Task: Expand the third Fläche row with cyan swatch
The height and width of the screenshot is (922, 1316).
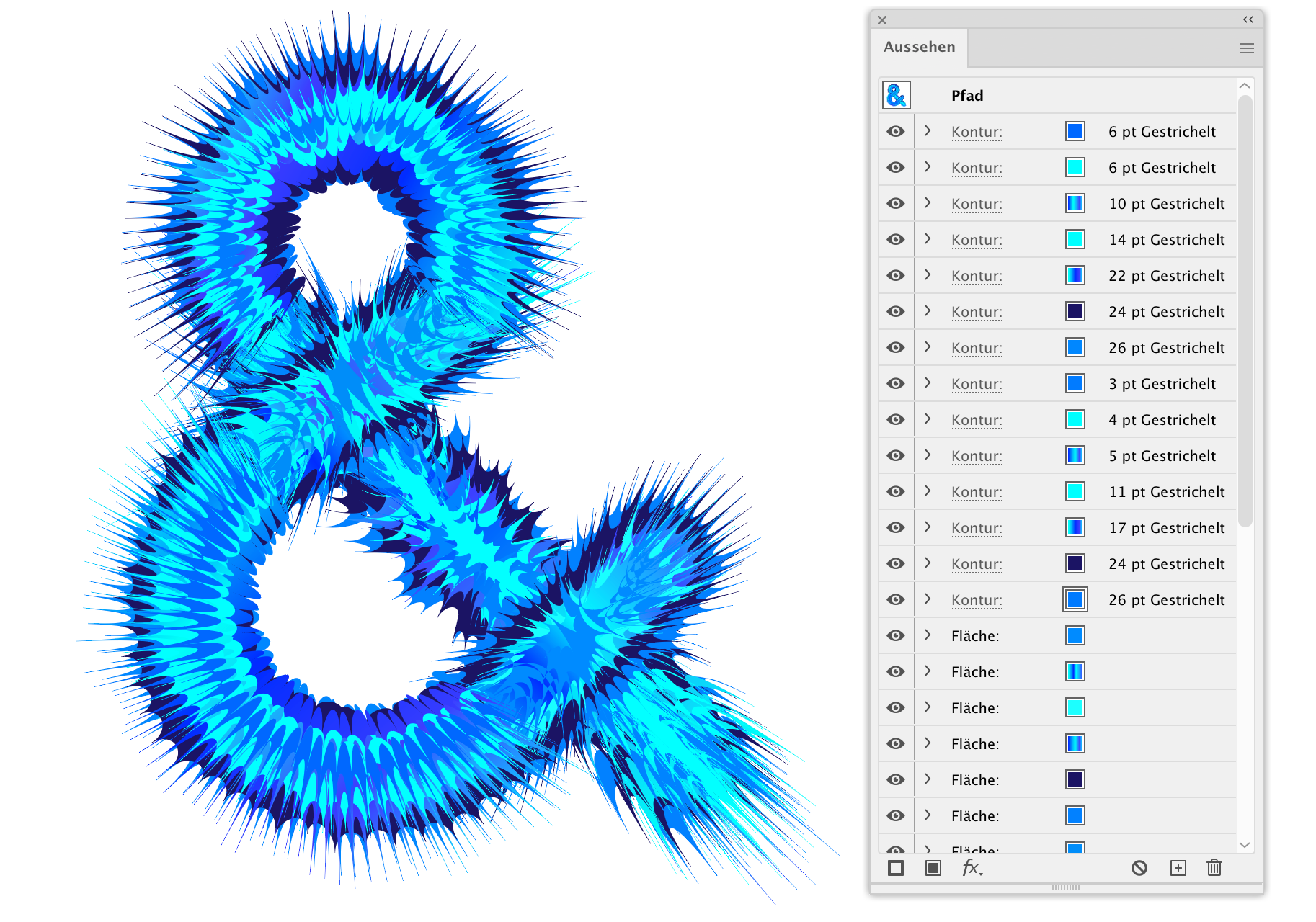Action: (928, 707)
